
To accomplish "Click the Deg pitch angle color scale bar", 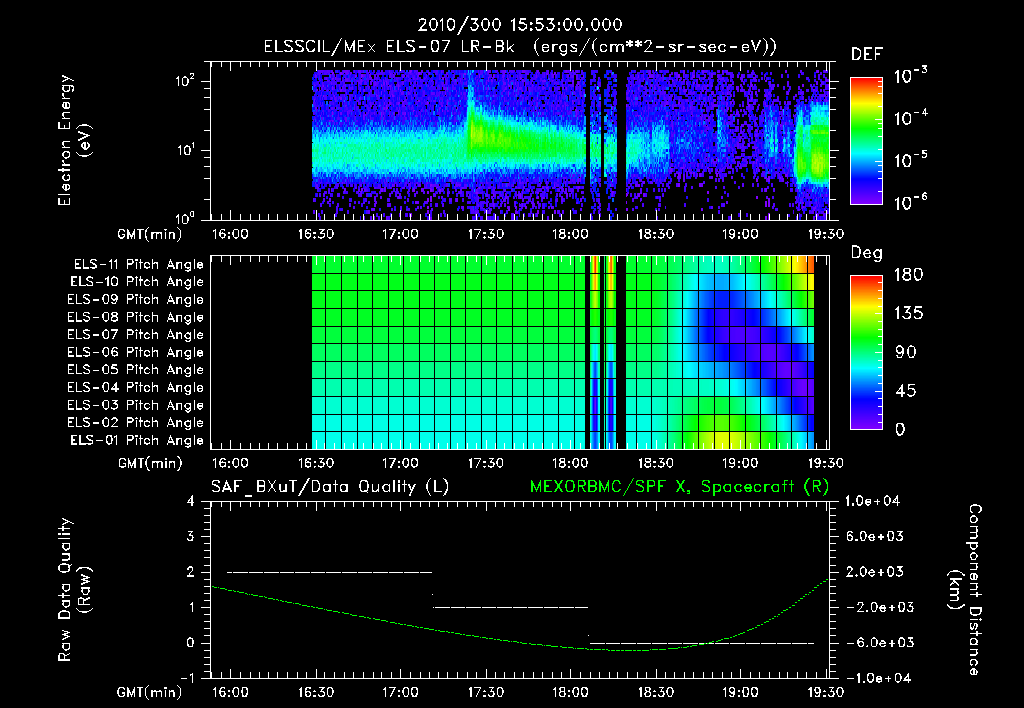I will click(867, 352).
